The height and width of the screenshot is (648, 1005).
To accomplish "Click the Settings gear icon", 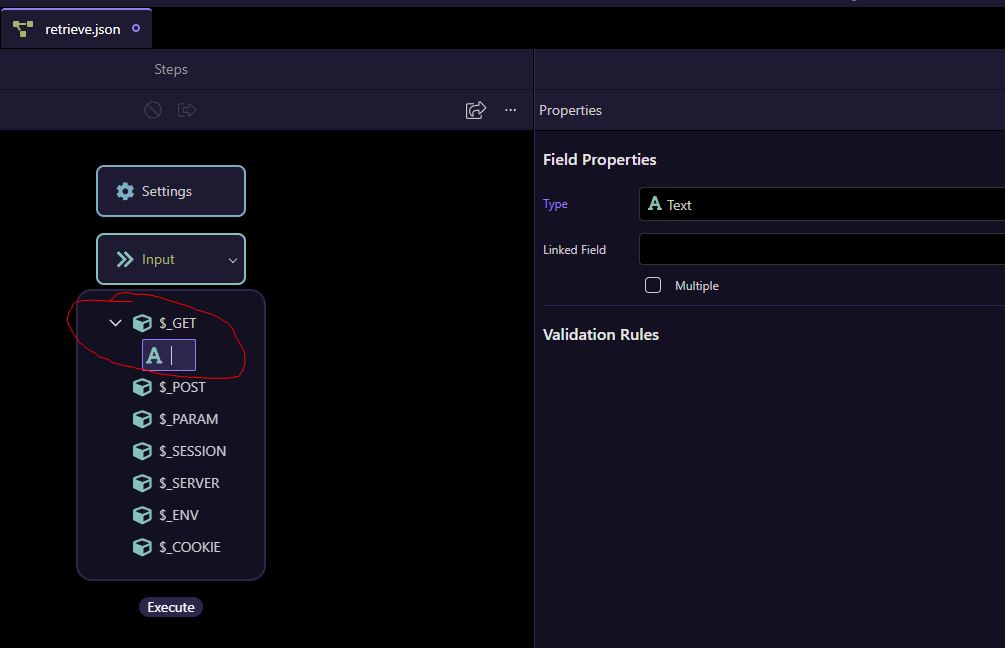I will pyautogui.click(x=125, y=191).
